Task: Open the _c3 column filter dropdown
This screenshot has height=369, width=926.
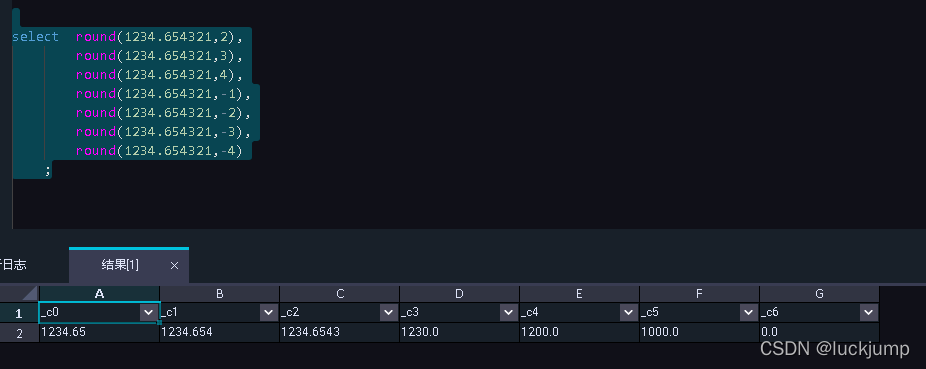Action: point(508,312)
